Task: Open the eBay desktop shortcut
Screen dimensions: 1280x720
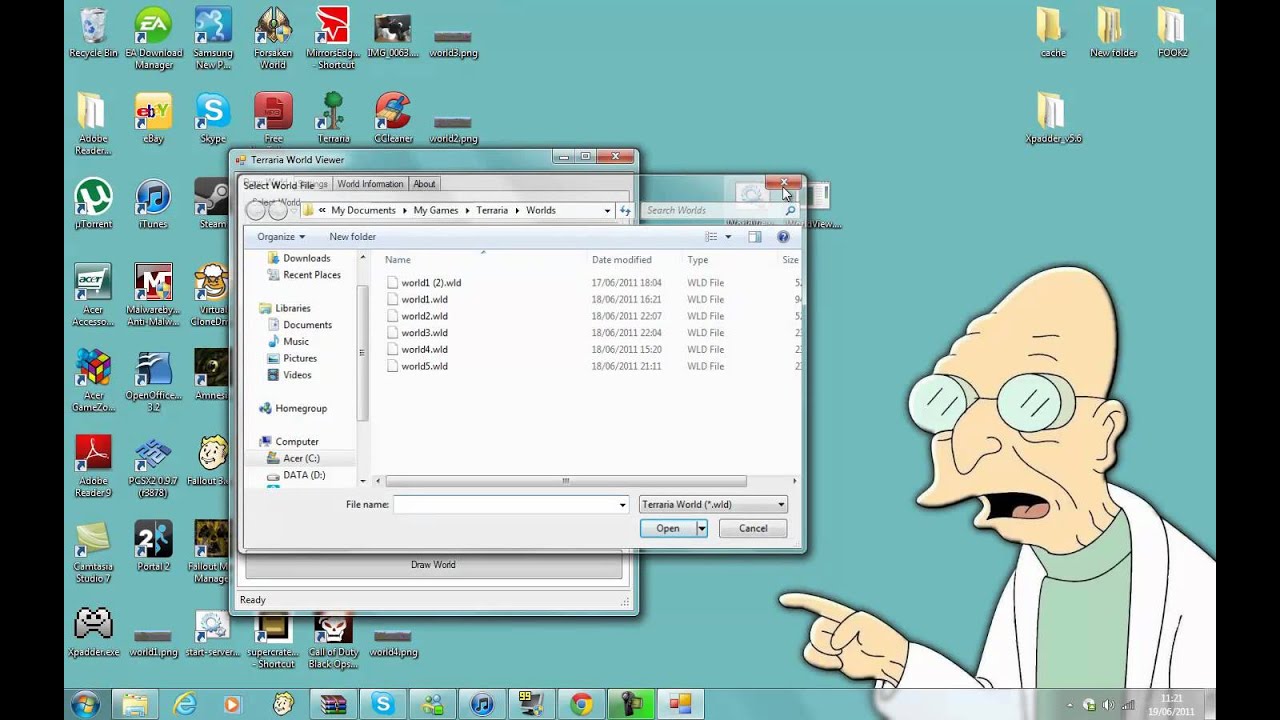Action: pos(153,118)
